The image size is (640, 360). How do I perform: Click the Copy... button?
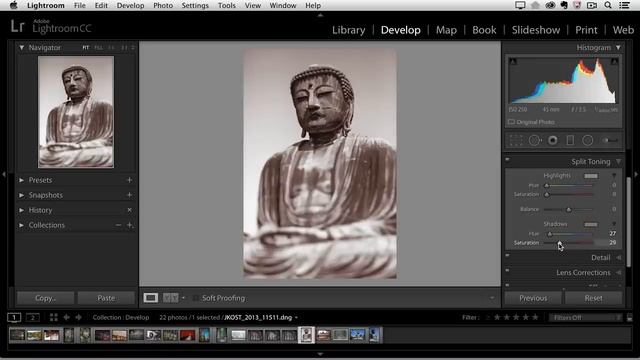pos(45,298)
